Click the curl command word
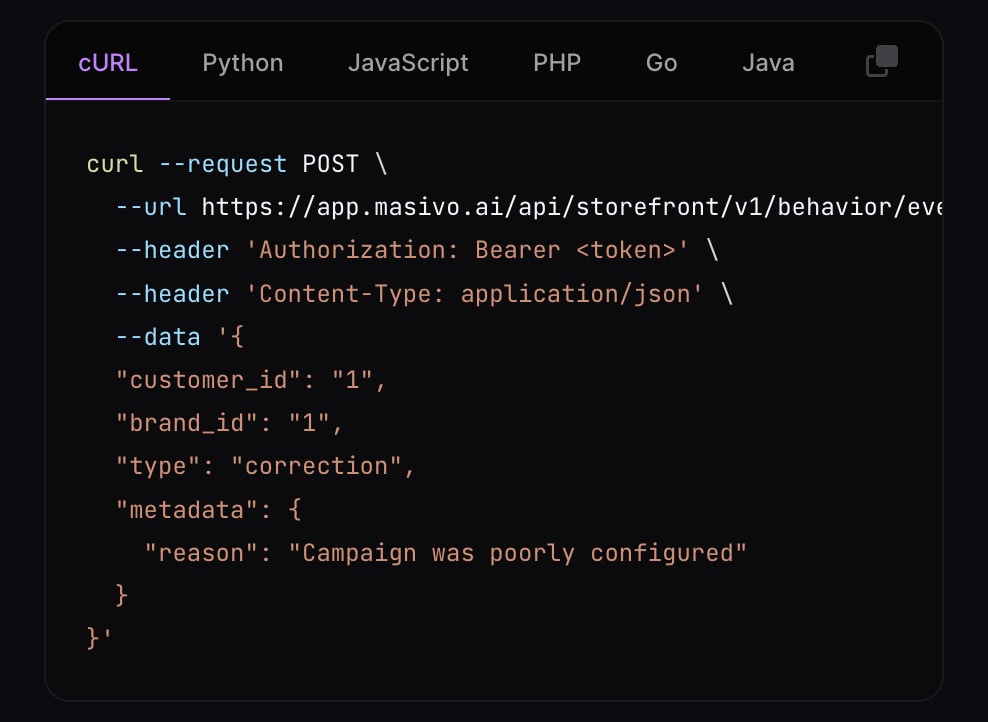 (115, 164)
